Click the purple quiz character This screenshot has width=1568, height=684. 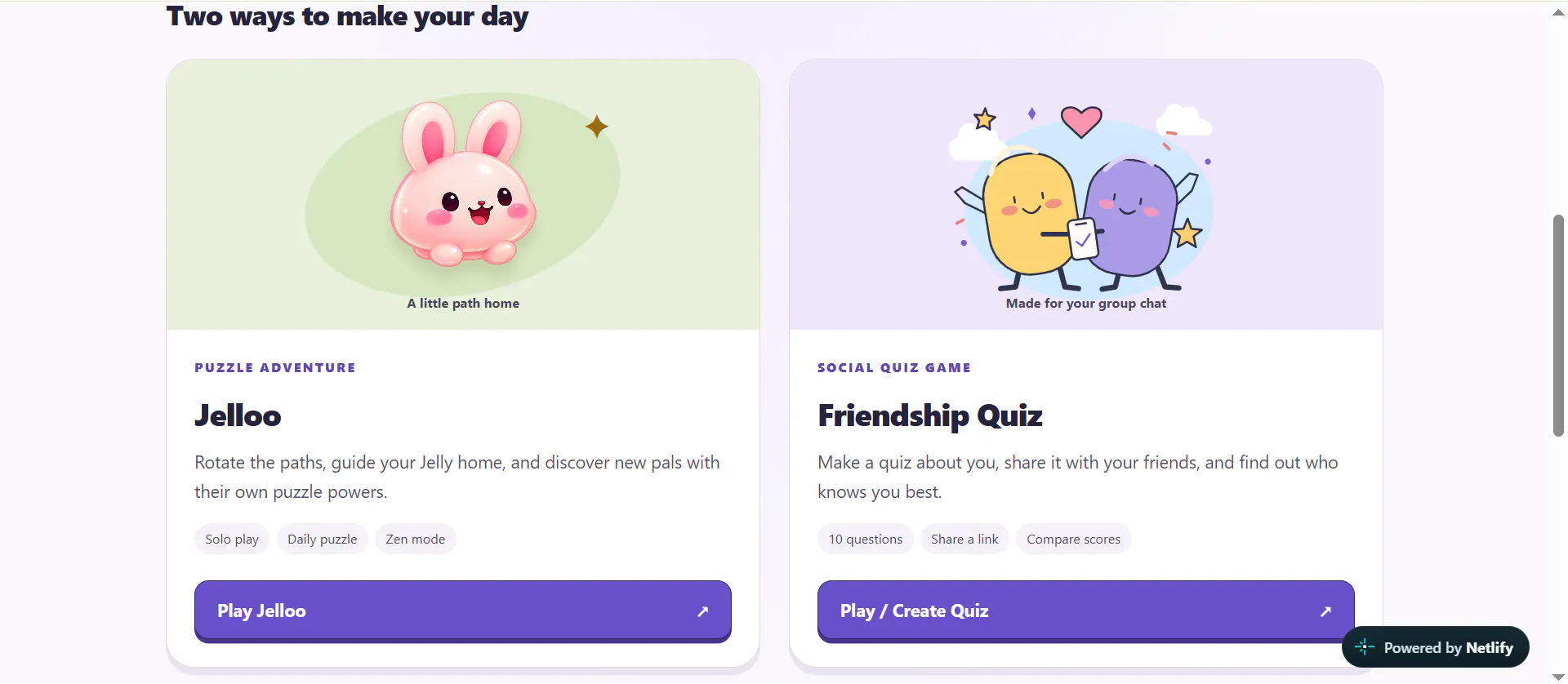pyautogui.click(x=1132, y=220)
